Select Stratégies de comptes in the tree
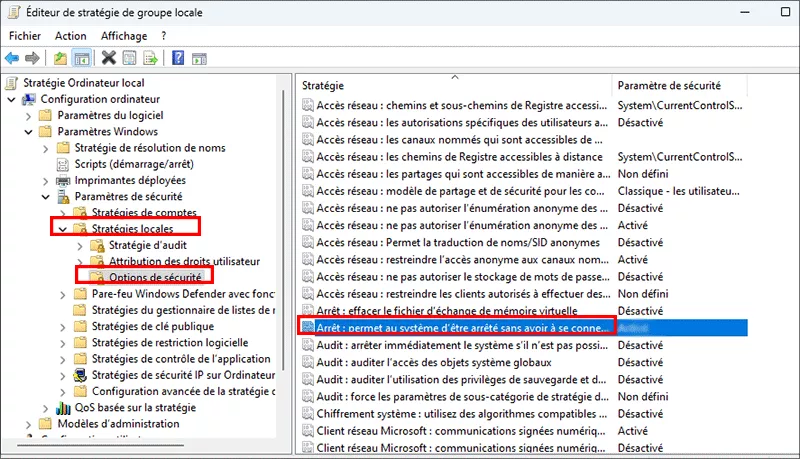 [144, 212]
